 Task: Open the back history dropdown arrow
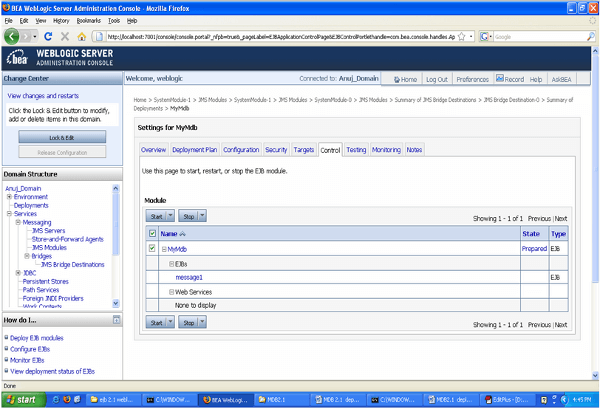coord(35,37)
